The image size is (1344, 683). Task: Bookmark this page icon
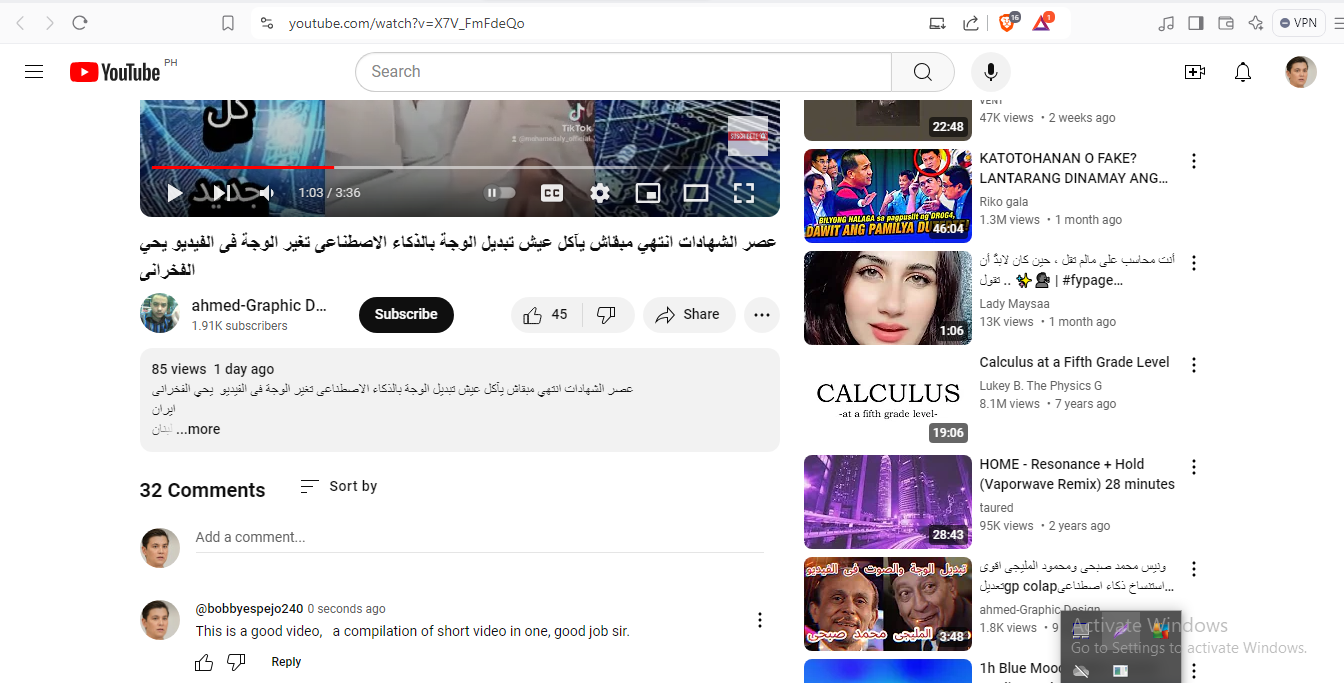click(x=228, y=23)
